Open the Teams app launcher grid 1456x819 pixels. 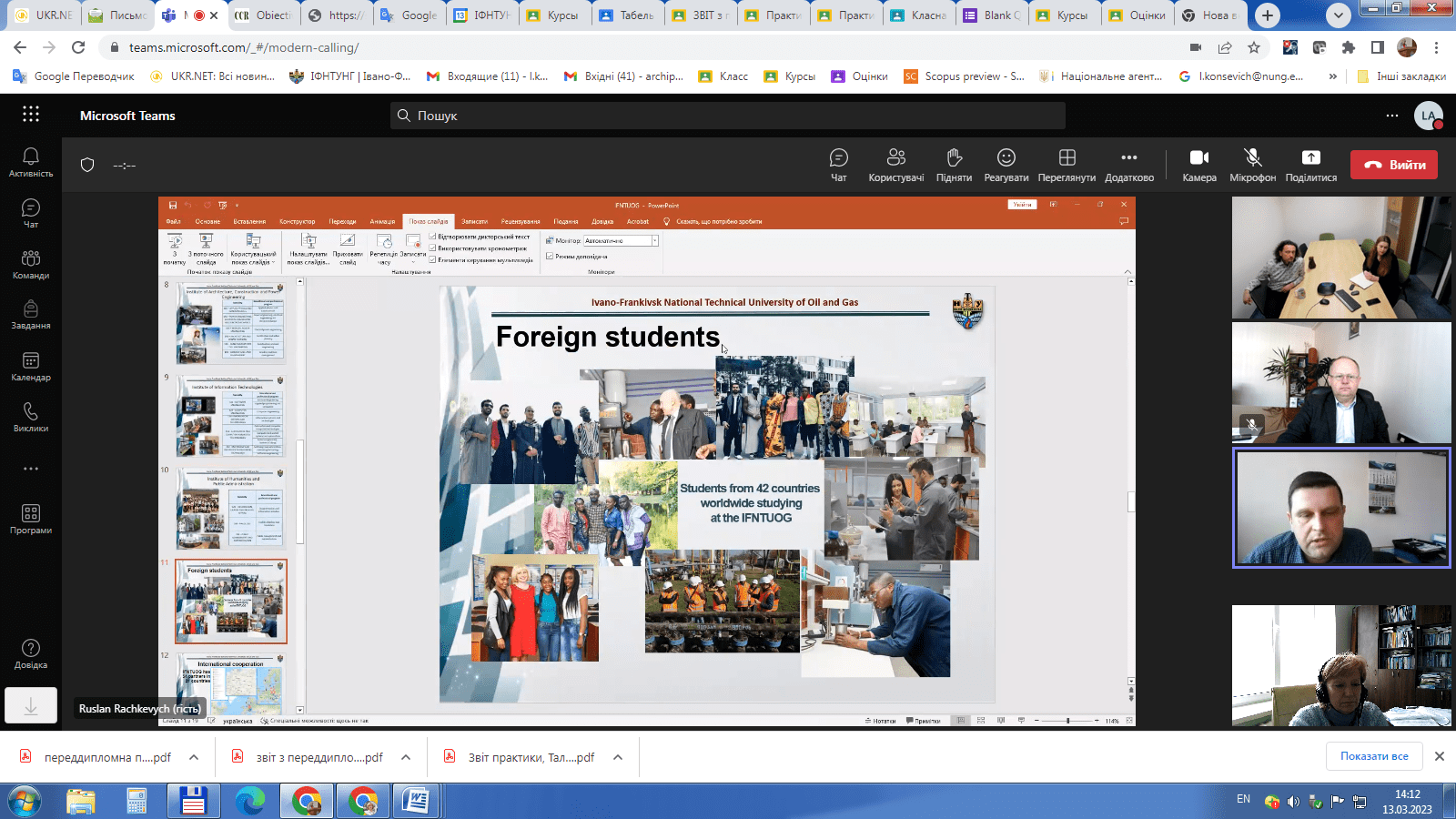coord(31,115)
